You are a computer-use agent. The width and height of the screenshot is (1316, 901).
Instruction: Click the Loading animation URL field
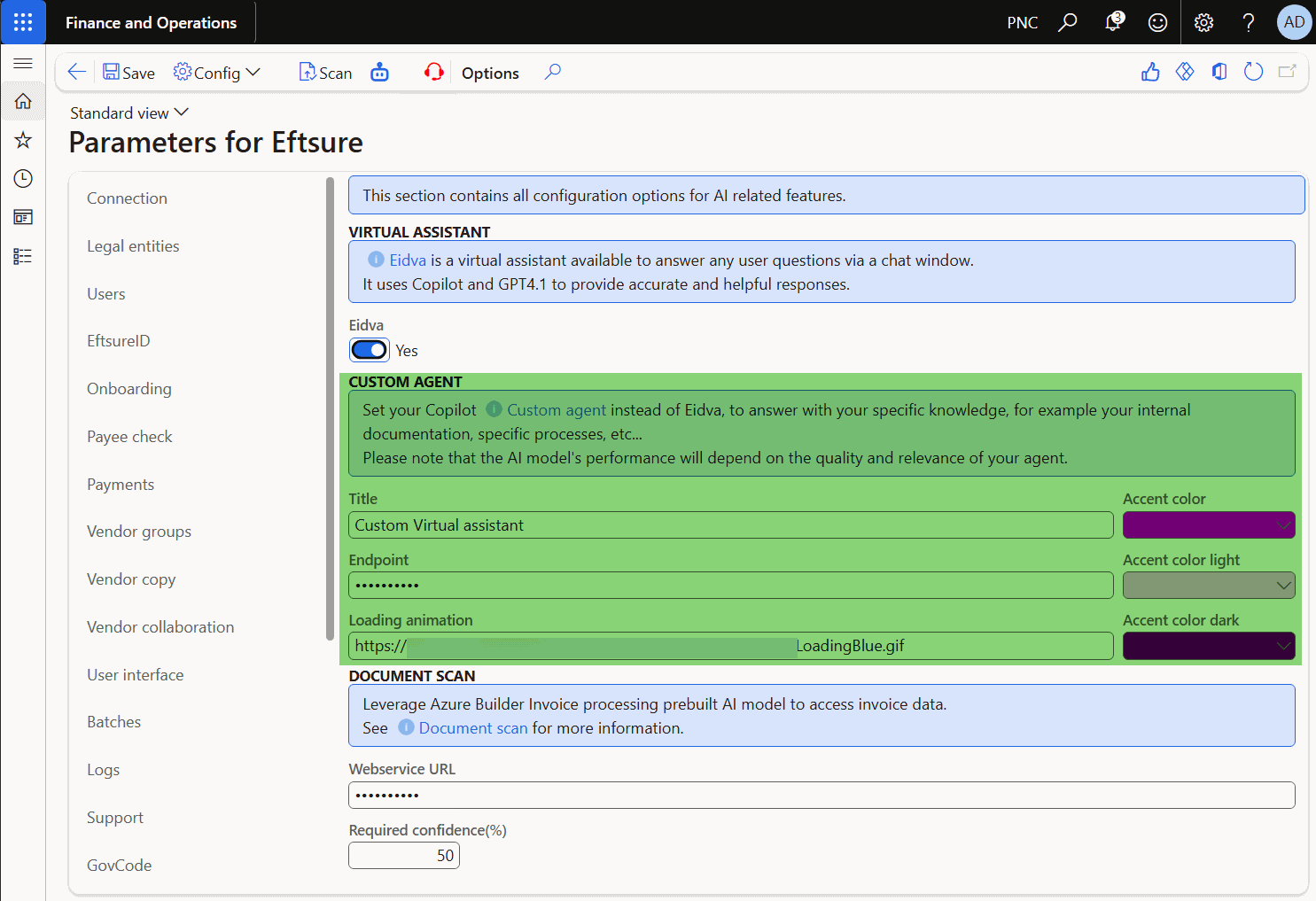tap(731, 646)
